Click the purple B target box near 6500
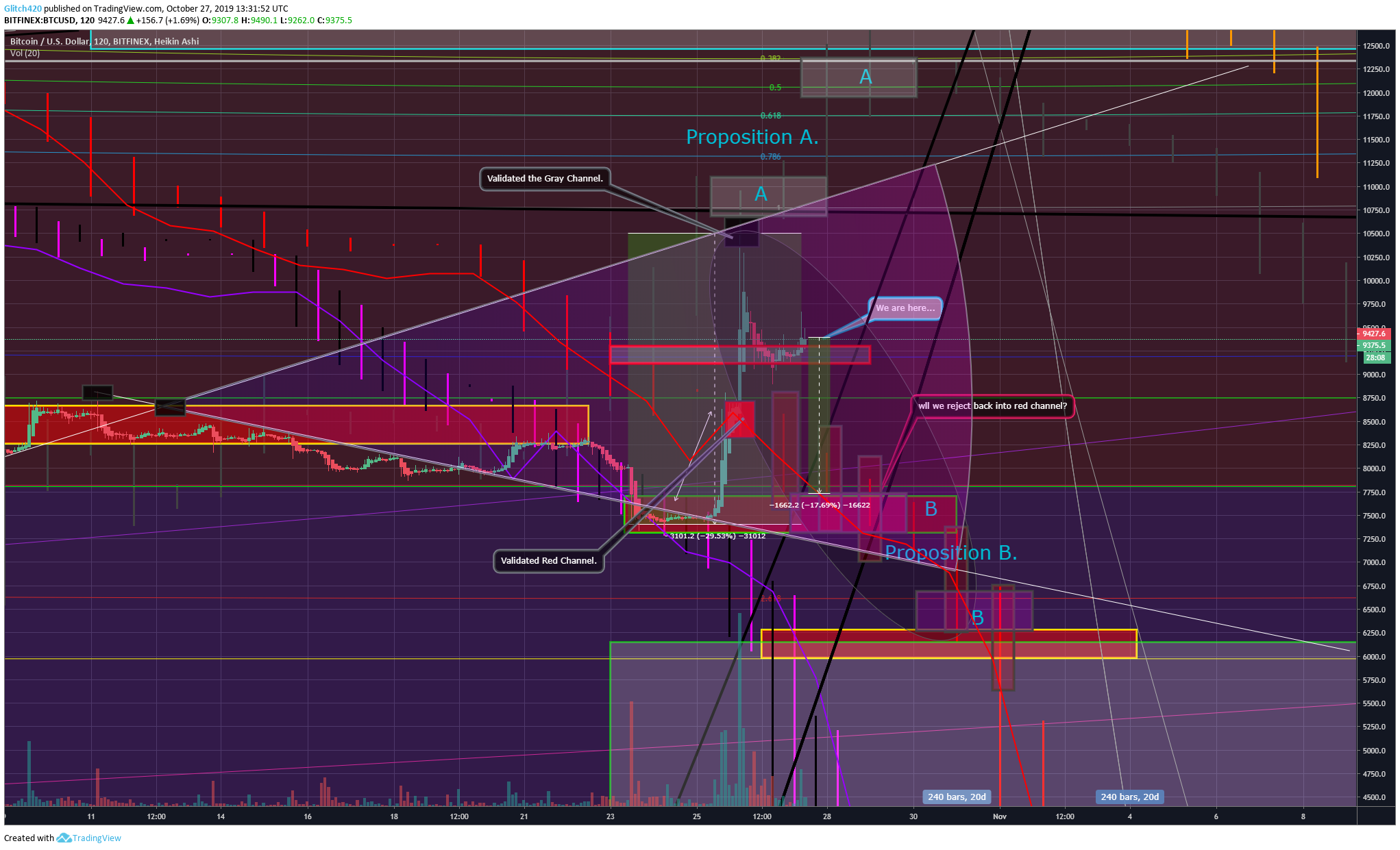 click(x=974, y=611)
